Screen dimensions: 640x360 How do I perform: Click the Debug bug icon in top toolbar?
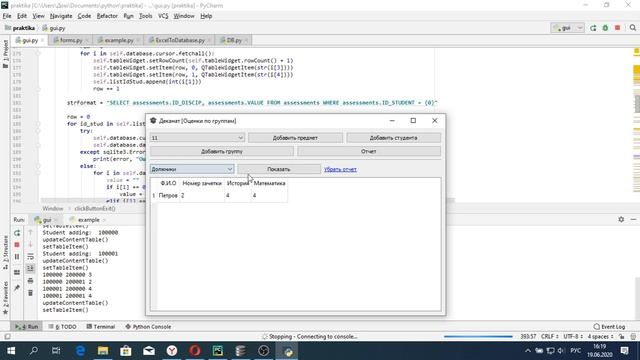pos(605,28)
